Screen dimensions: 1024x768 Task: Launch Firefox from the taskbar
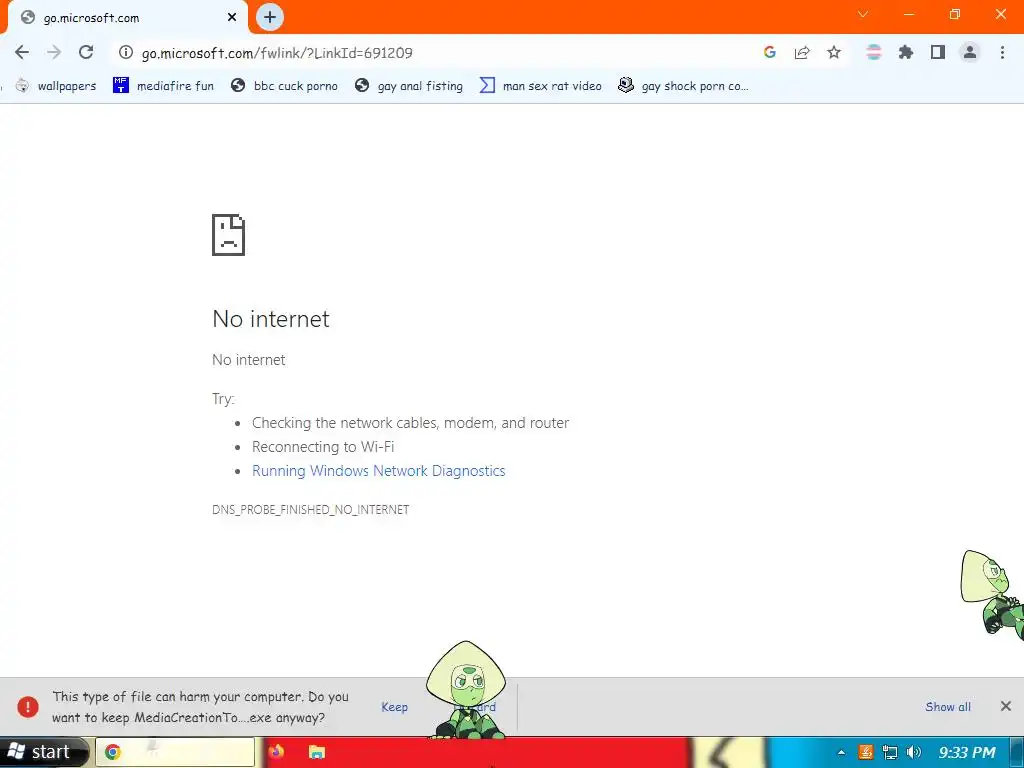(x=276, y=752)
